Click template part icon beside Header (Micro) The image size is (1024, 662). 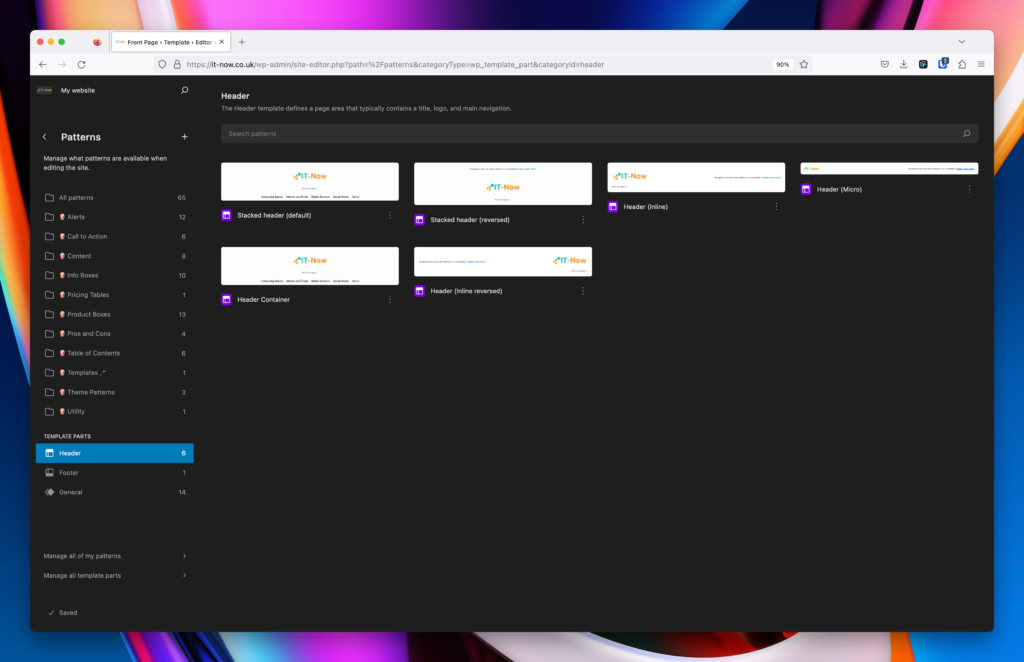(806, 189)
